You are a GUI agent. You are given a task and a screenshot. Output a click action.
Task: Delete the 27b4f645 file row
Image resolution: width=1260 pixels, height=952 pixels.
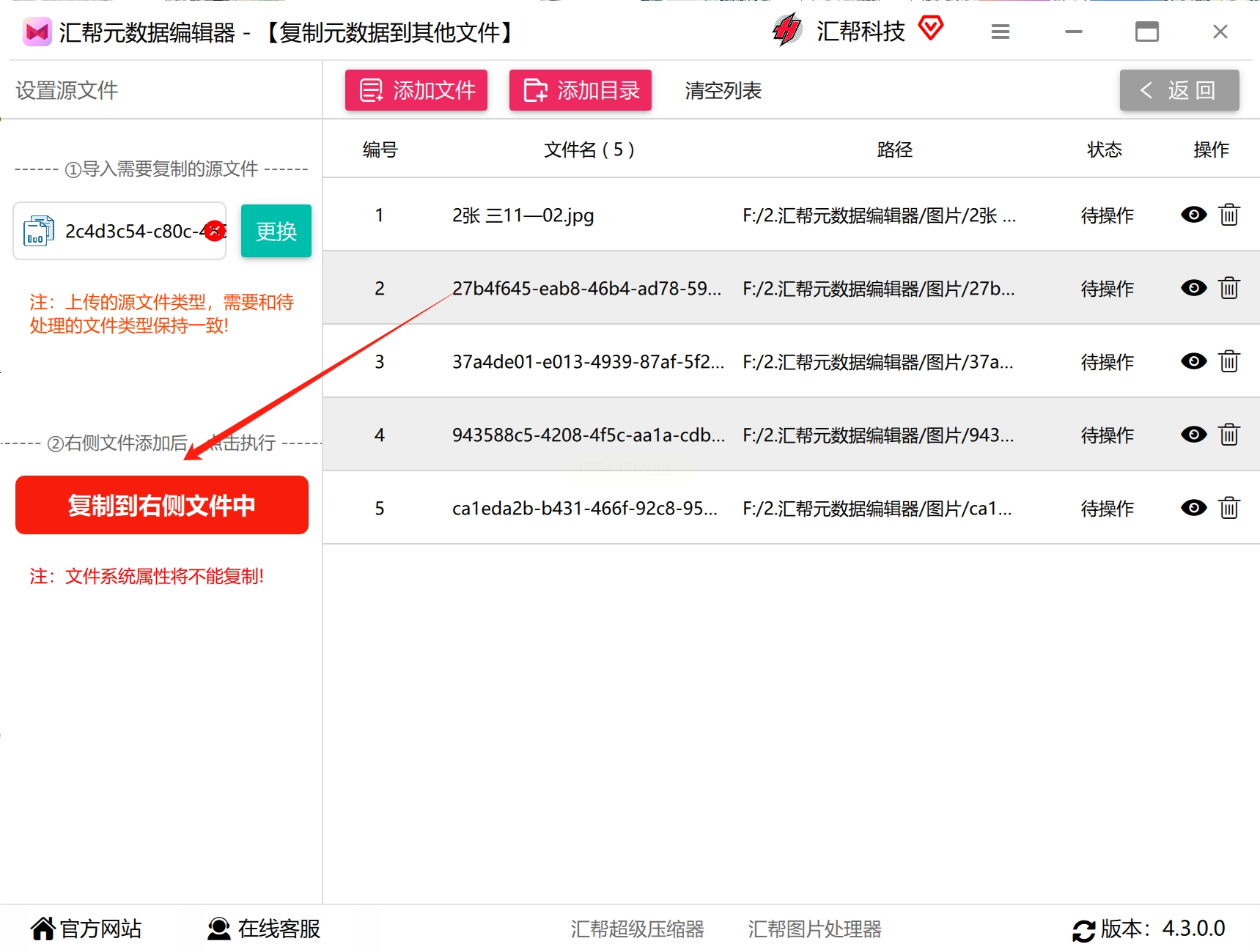coord(1229,288)
